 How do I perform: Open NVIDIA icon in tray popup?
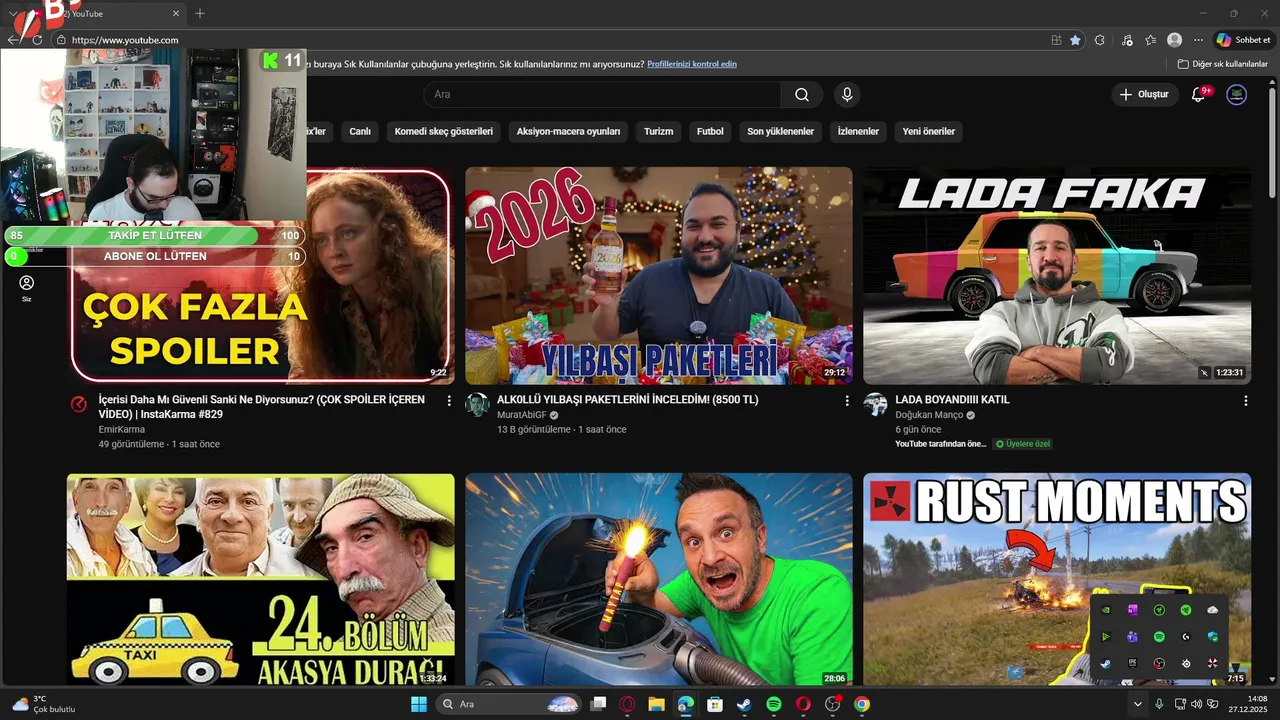[1106, 610]
